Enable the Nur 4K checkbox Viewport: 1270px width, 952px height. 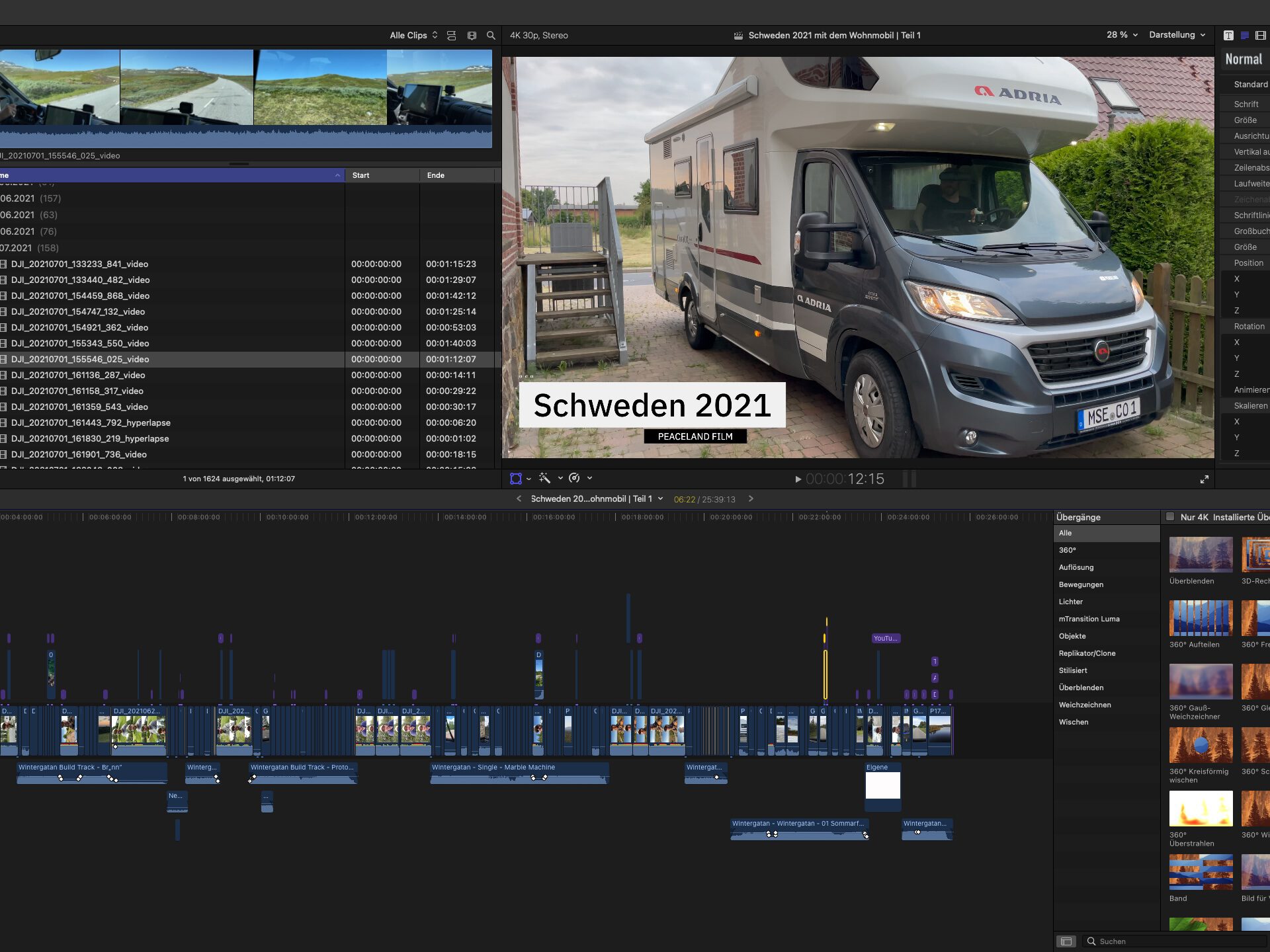[1170, 517]
